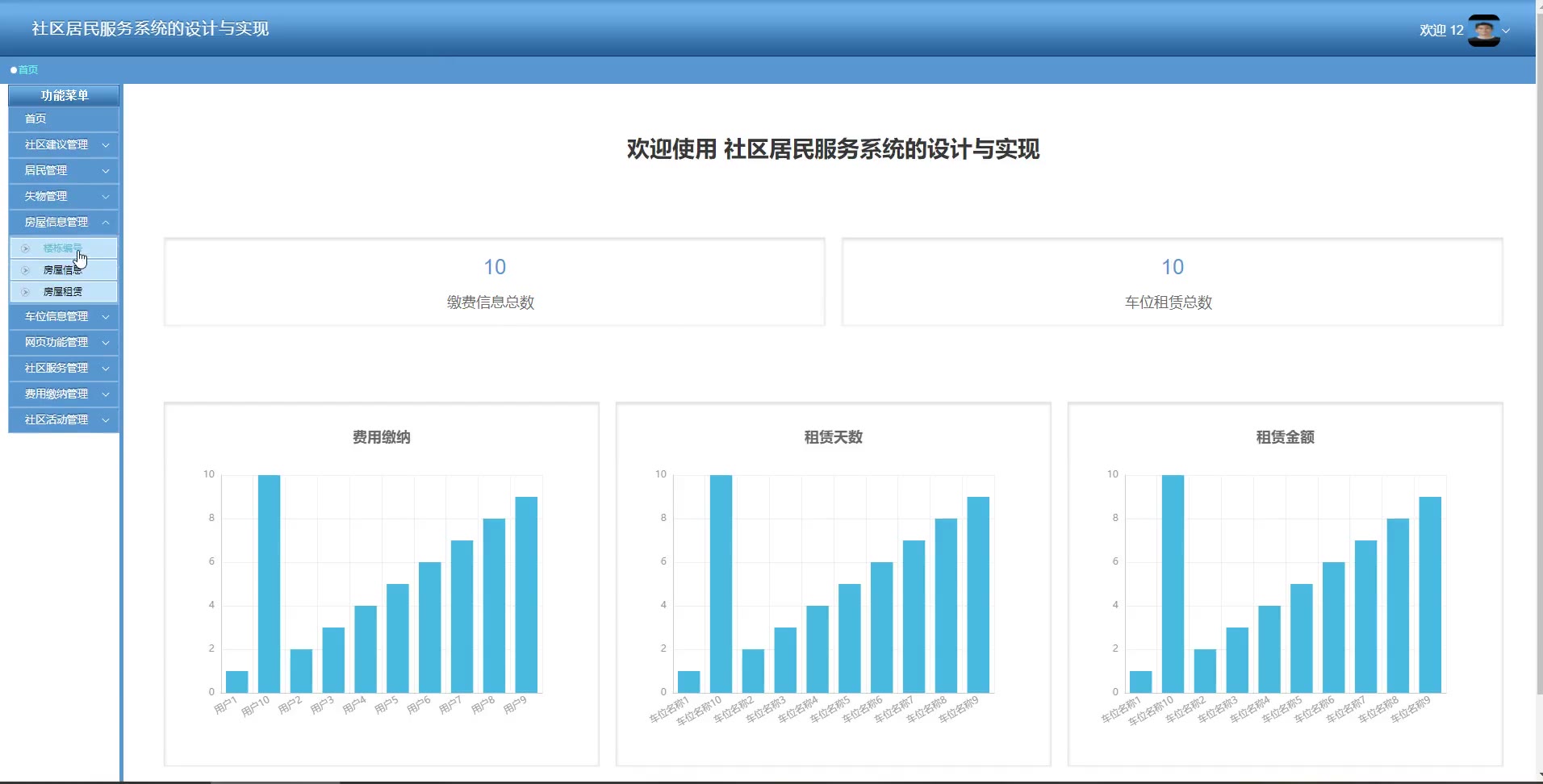The image size is (1543, 784).
Task: Click the 用户10 bar in 费用缴纳 chart
Action: coord(269,583)
